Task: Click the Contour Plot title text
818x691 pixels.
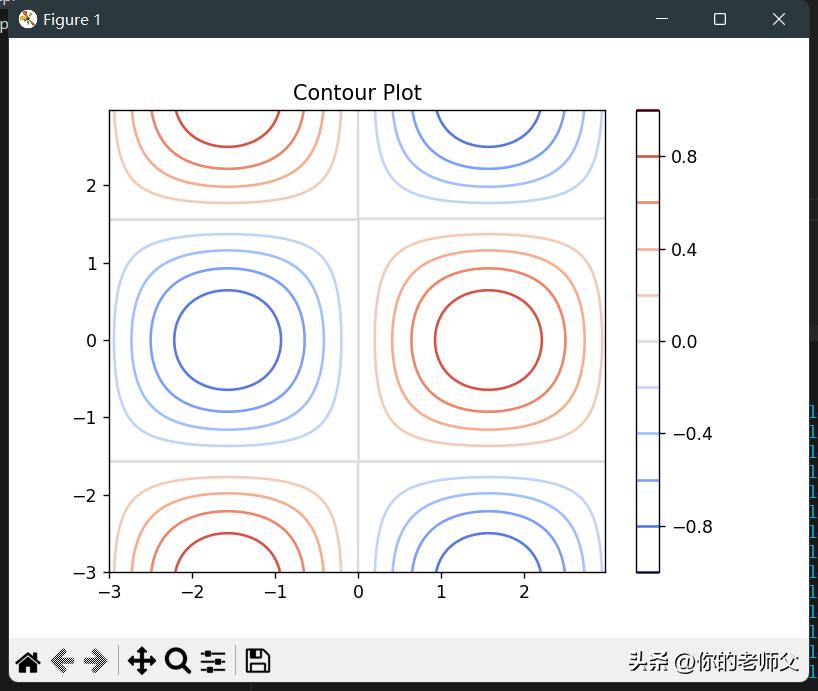Action: (356, 92)
